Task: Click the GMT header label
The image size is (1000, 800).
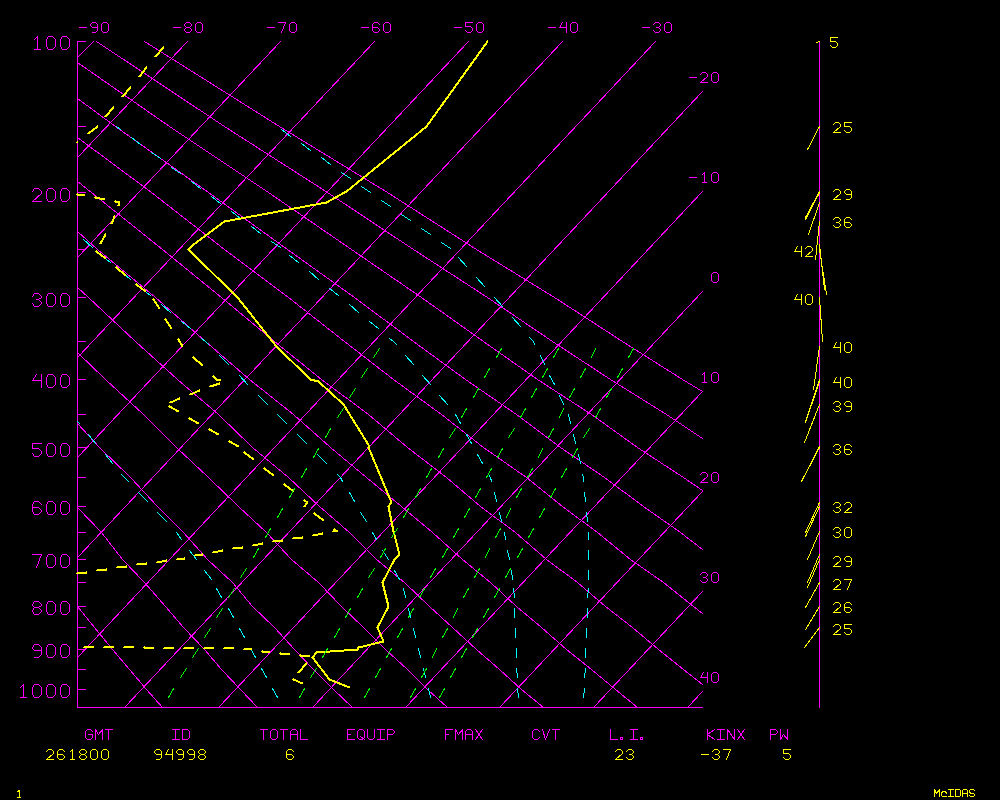Action: click(98, 734)
